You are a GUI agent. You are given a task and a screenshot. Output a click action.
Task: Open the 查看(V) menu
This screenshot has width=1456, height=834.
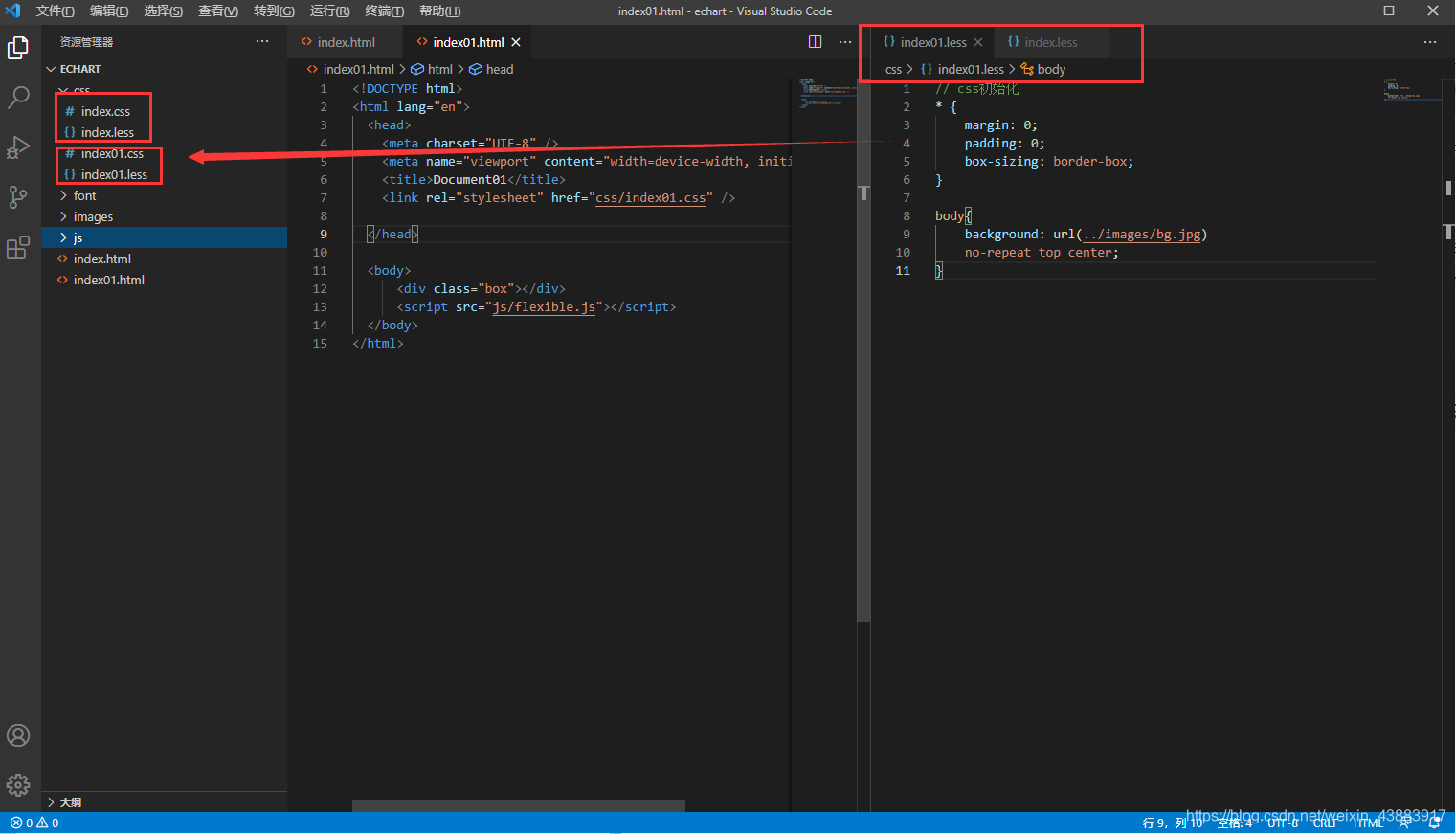(x=218, y=11)
